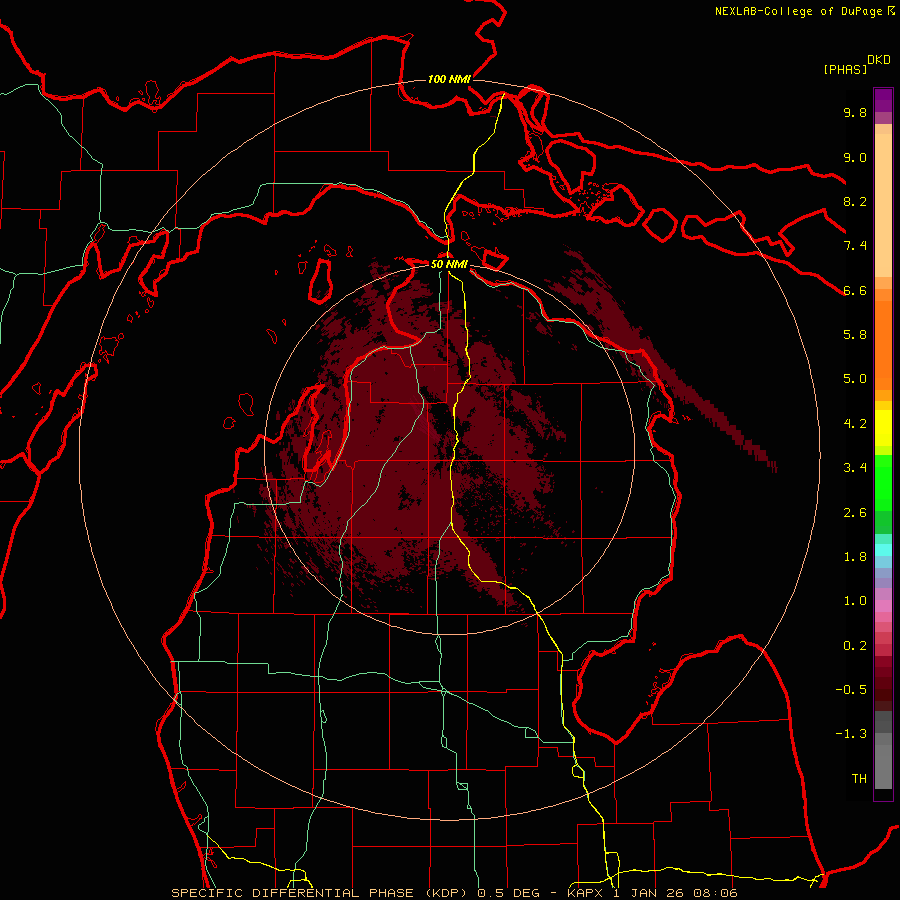Click the 7.4 legend value
The width and height of the screenshot is (900, 900).
point(855,246)
